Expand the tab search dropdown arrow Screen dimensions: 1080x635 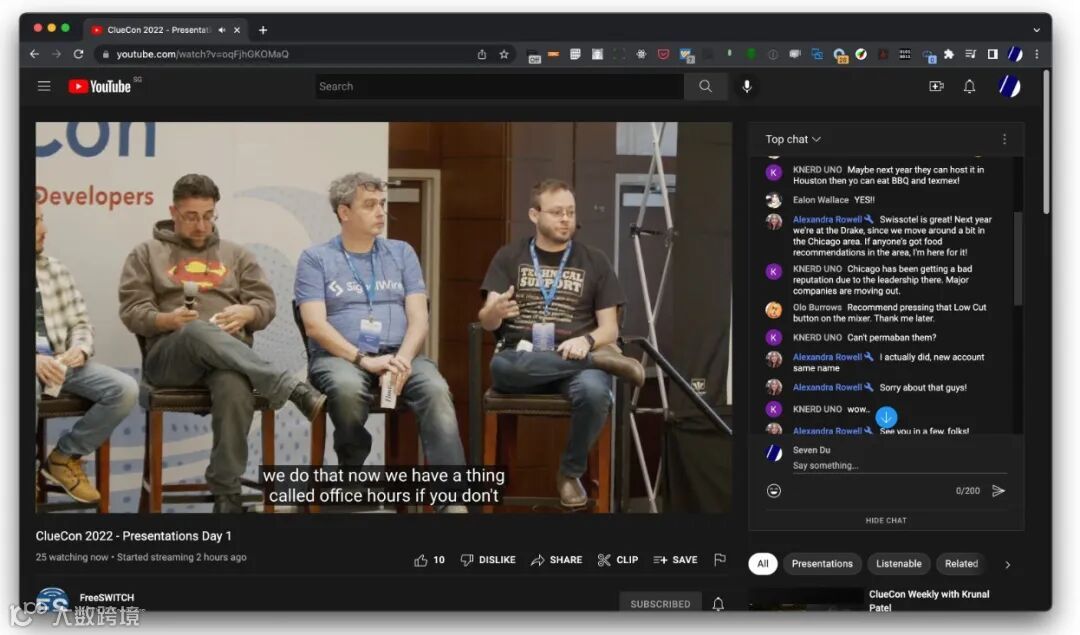[x=1036, y=30]
